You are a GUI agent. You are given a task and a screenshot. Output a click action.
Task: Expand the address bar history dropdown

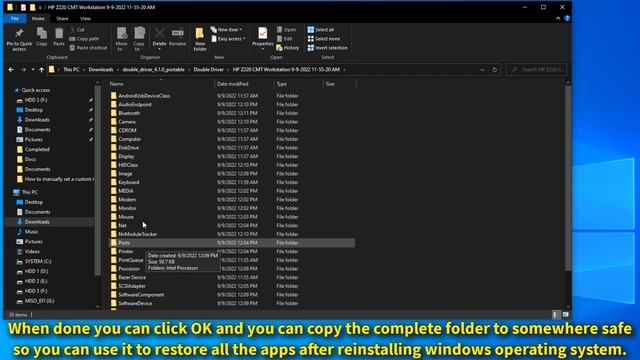tap(482, 70)
